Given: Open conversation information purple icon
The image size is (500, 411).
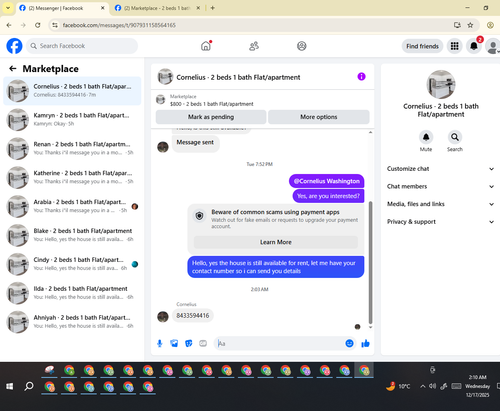Looking at the screenshot, I should point(361,77).
